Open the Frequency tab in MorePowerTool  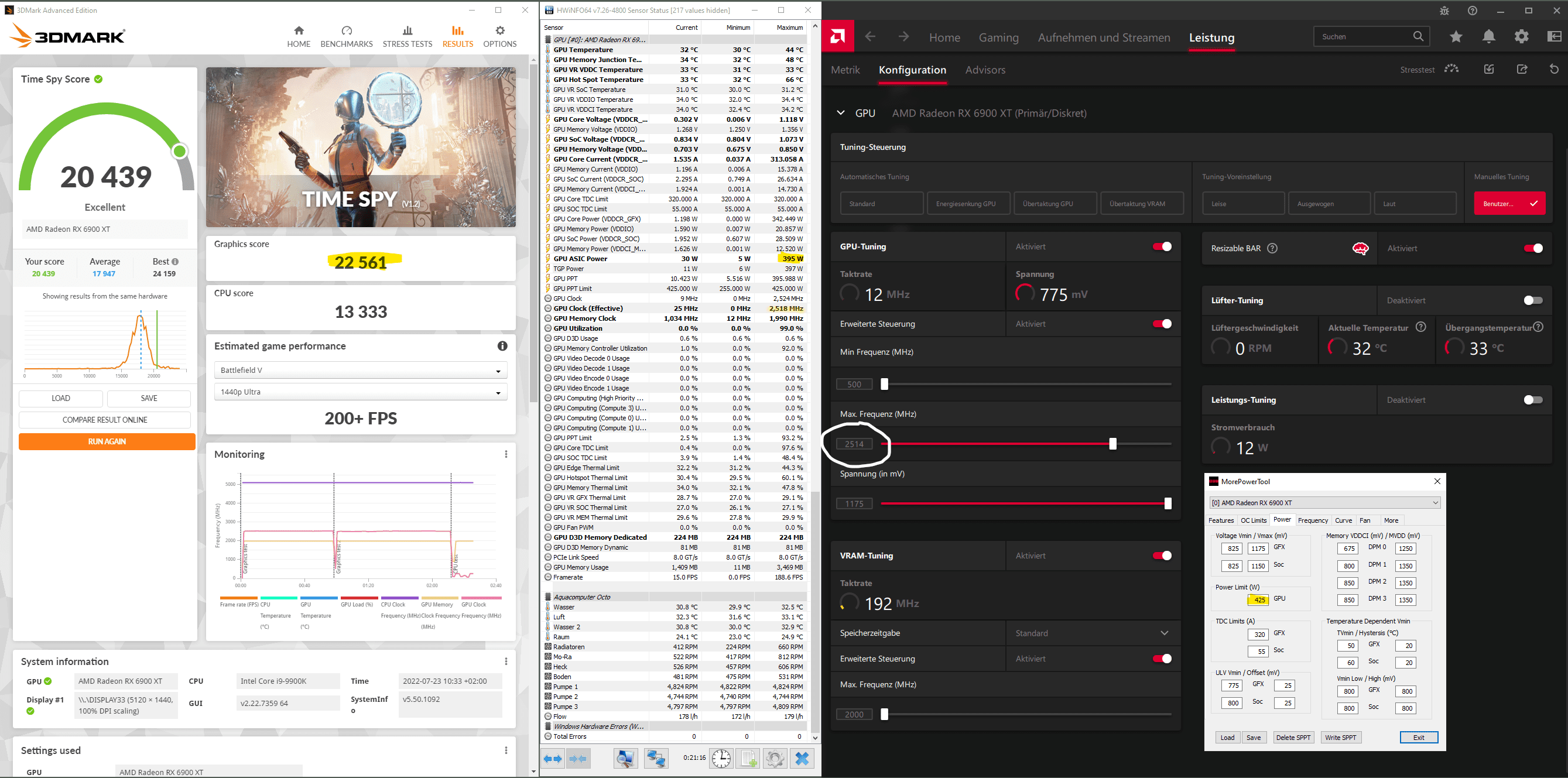pyautogui.click(x=1312, y=520)
